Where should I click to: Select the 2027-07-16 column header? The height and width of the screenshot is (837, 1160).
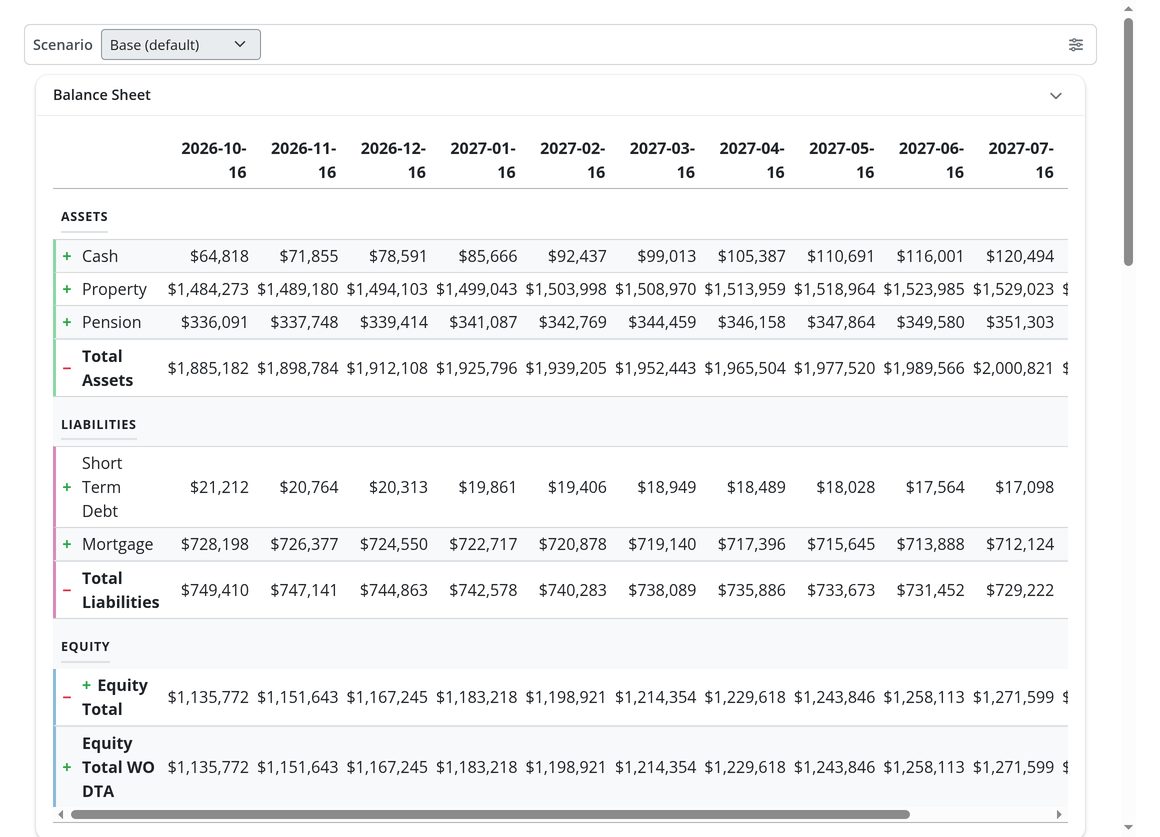(1021, 160)
